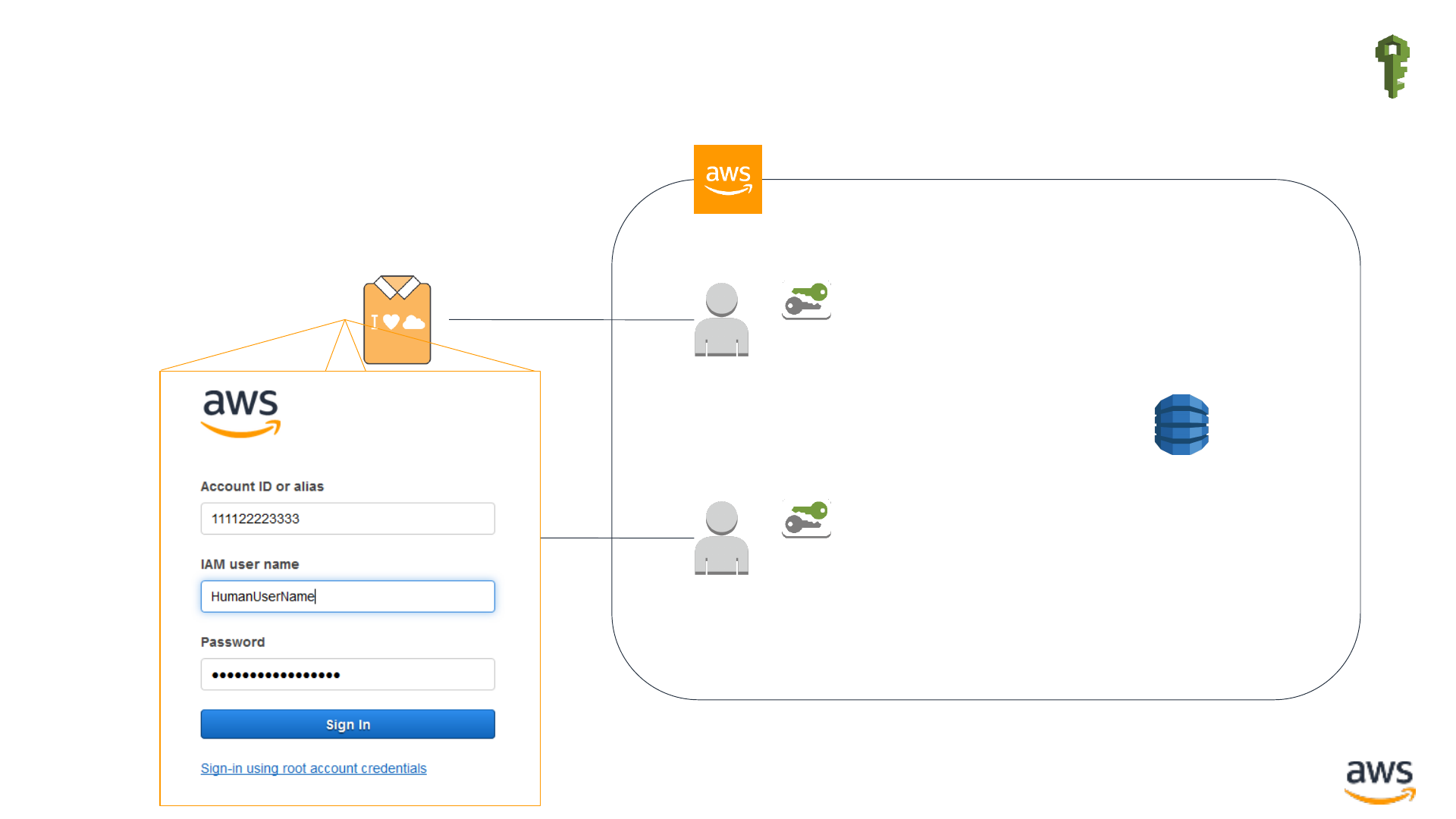Click the 'Account ID or alias' label
This screenshot has height=819, width=1456.
(262, 486)
